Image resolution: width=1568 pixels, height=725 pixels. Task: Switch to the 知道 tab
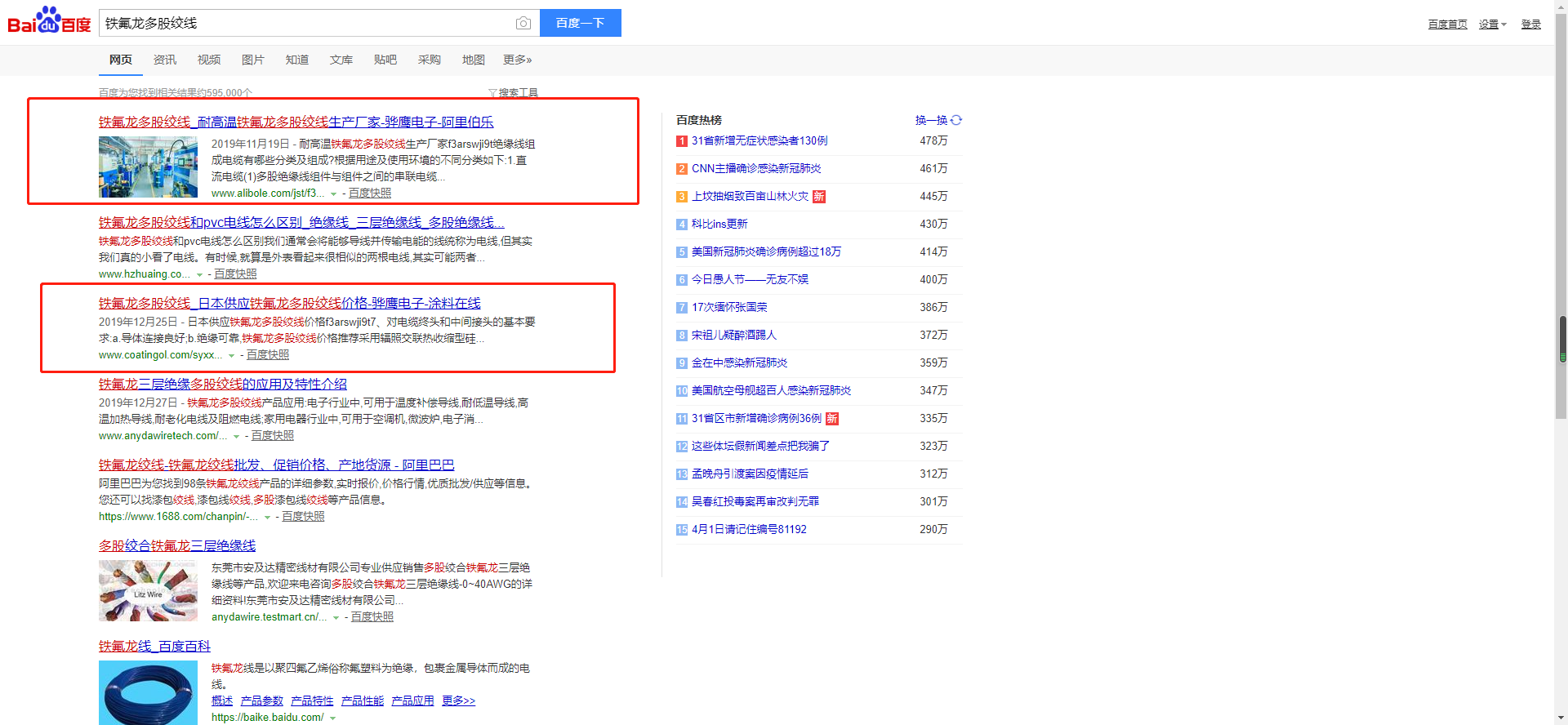coord(297,60)
